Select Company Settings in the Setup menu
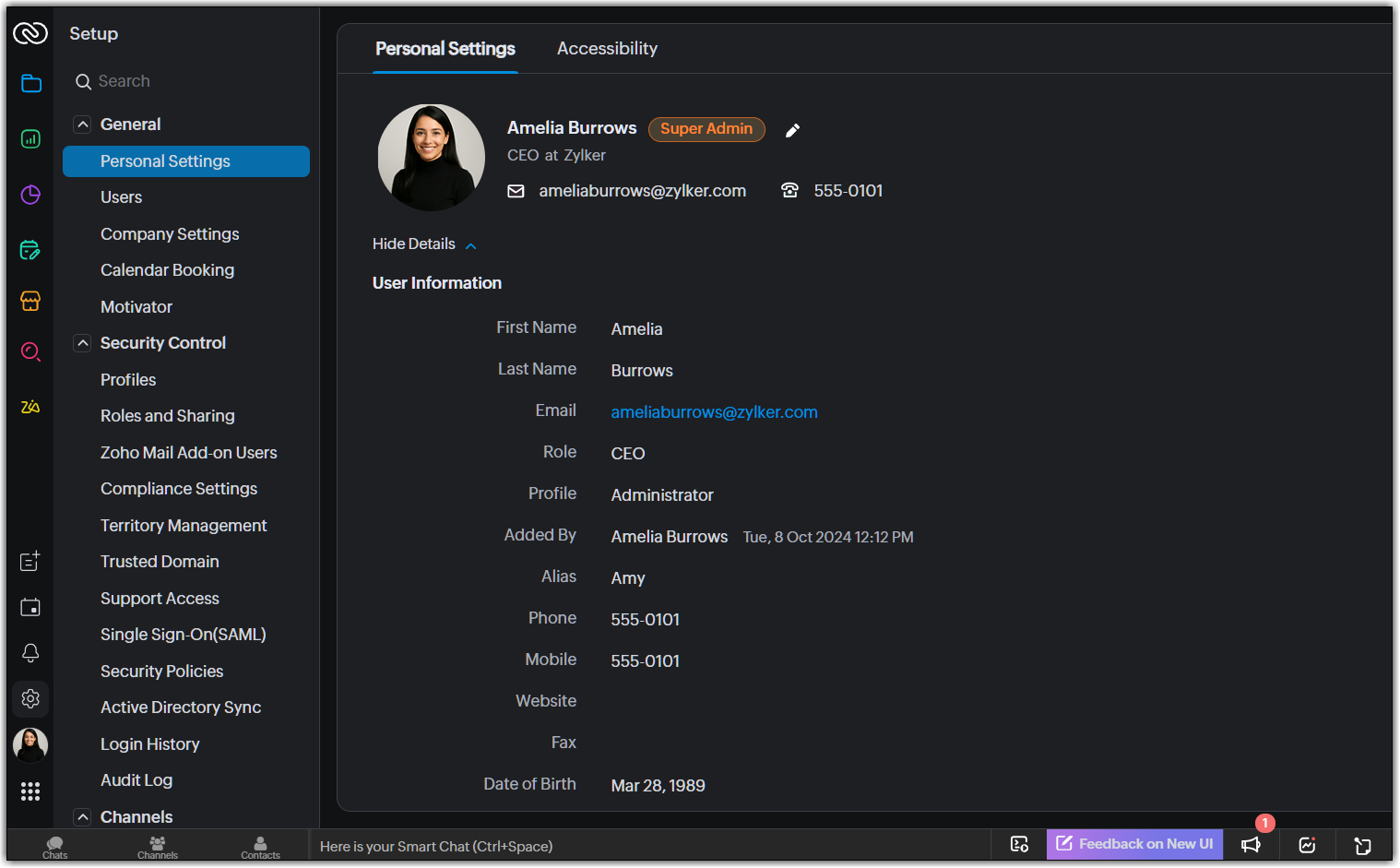 (x=170, y=234)
